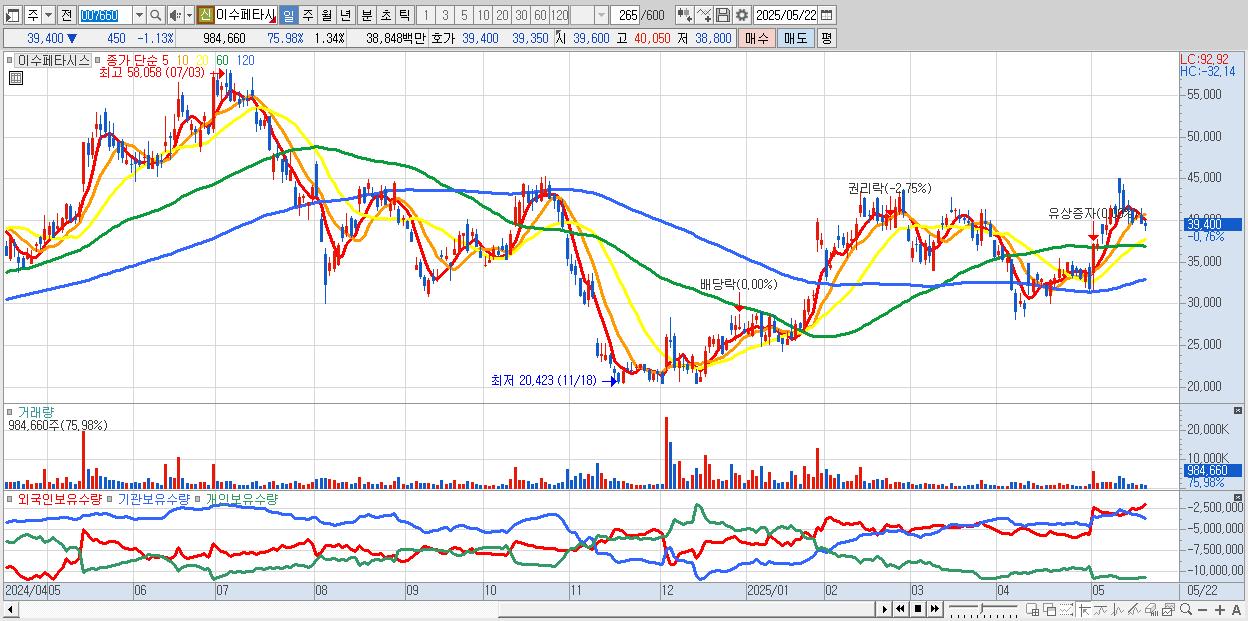
Task: Click the 거래량 volume panel label
Action: (36, 411)
